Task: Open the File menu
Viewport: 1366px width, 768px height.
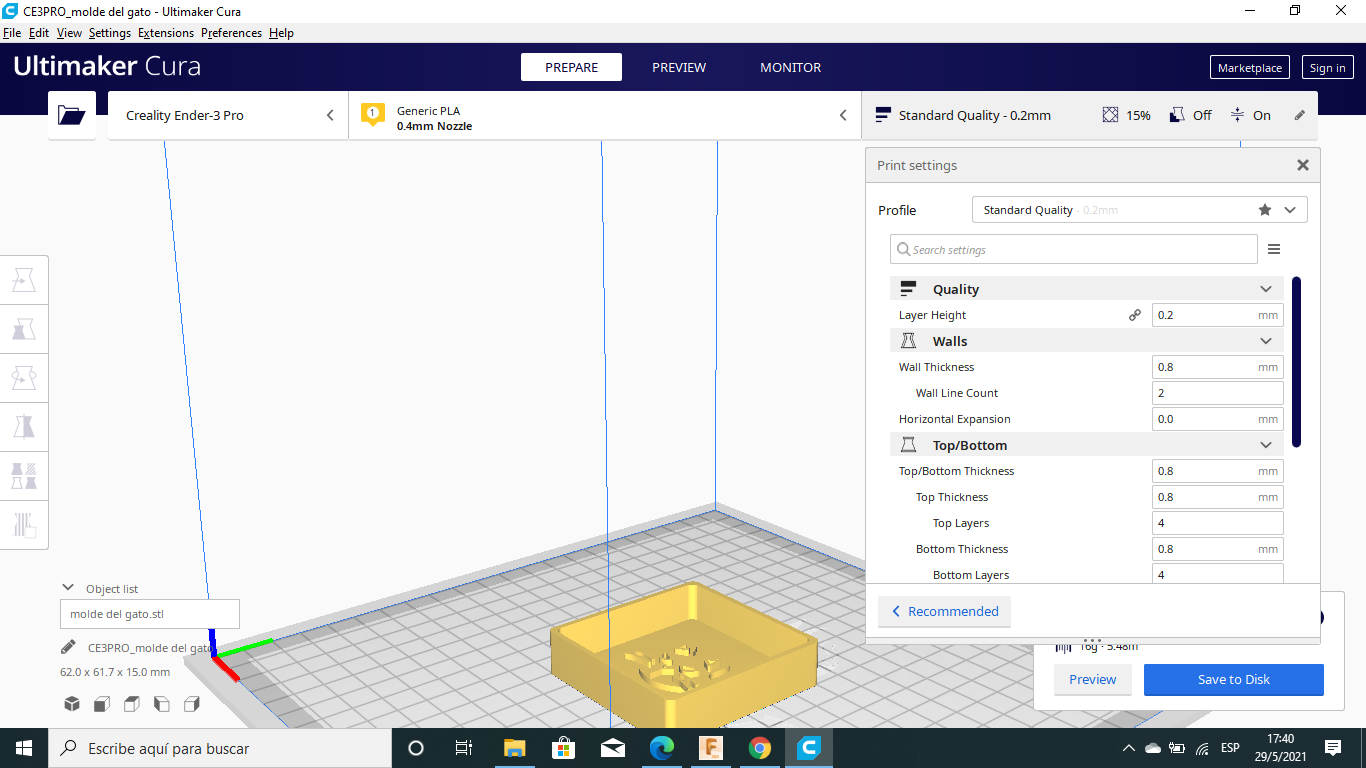Action: (12, 33)
